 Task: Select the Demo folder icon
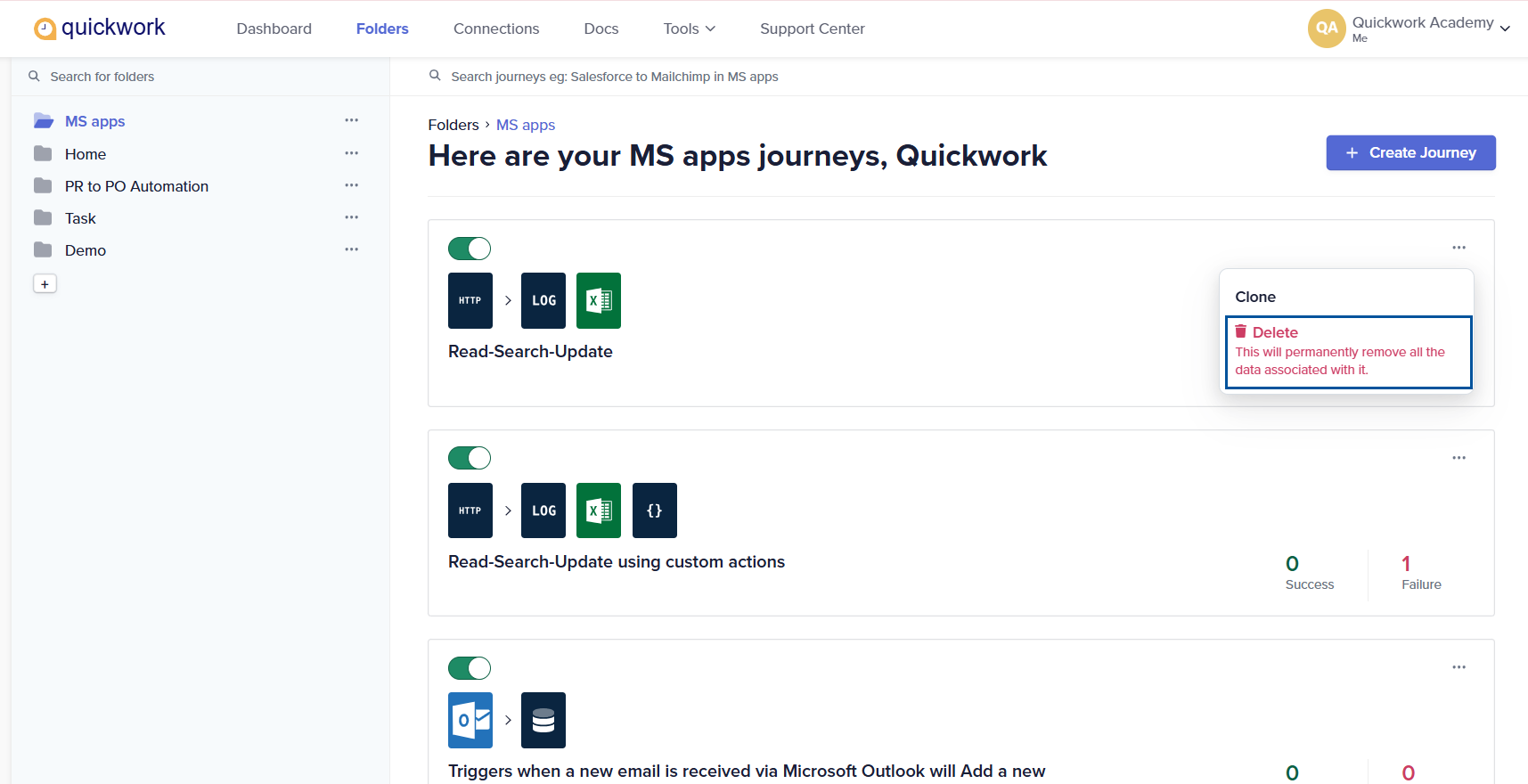point(43,249)
